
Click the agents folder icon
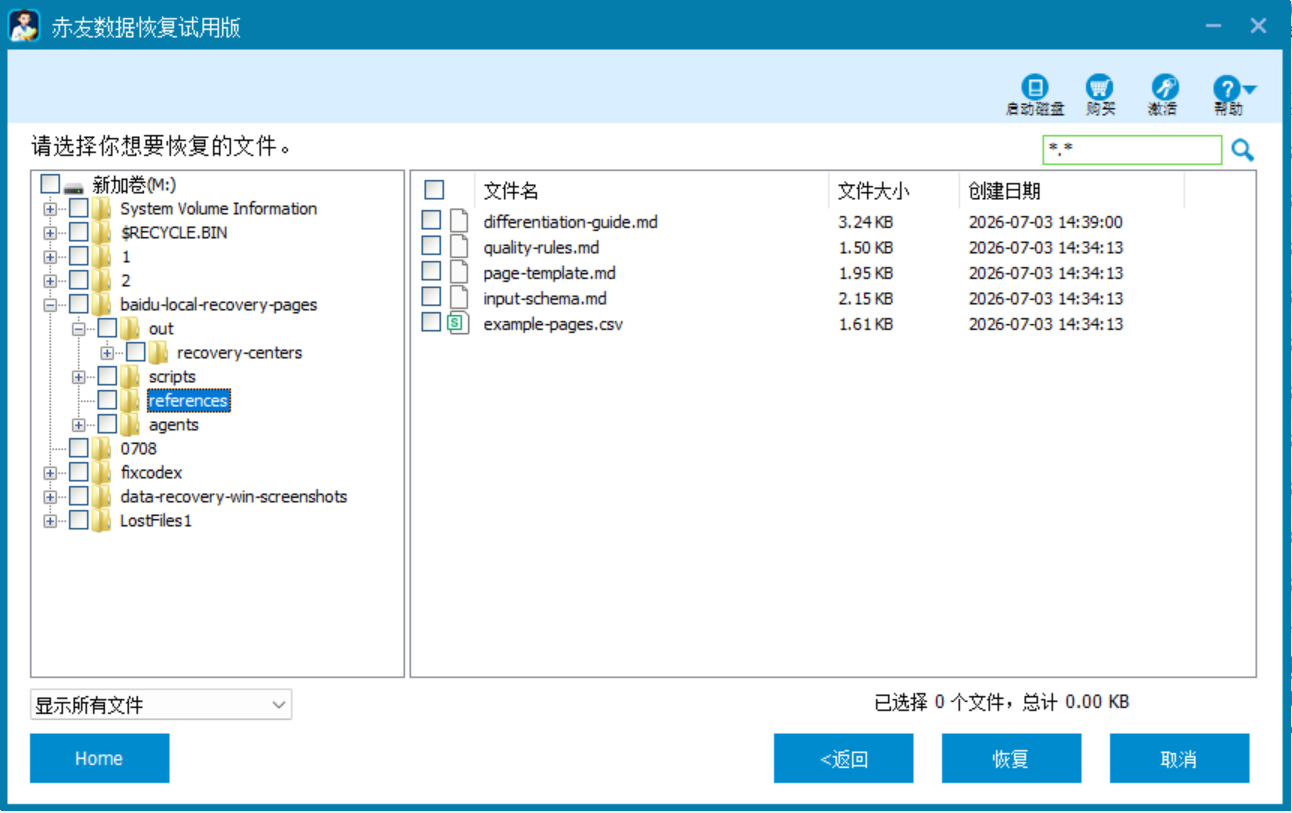[x=130, y=425]
